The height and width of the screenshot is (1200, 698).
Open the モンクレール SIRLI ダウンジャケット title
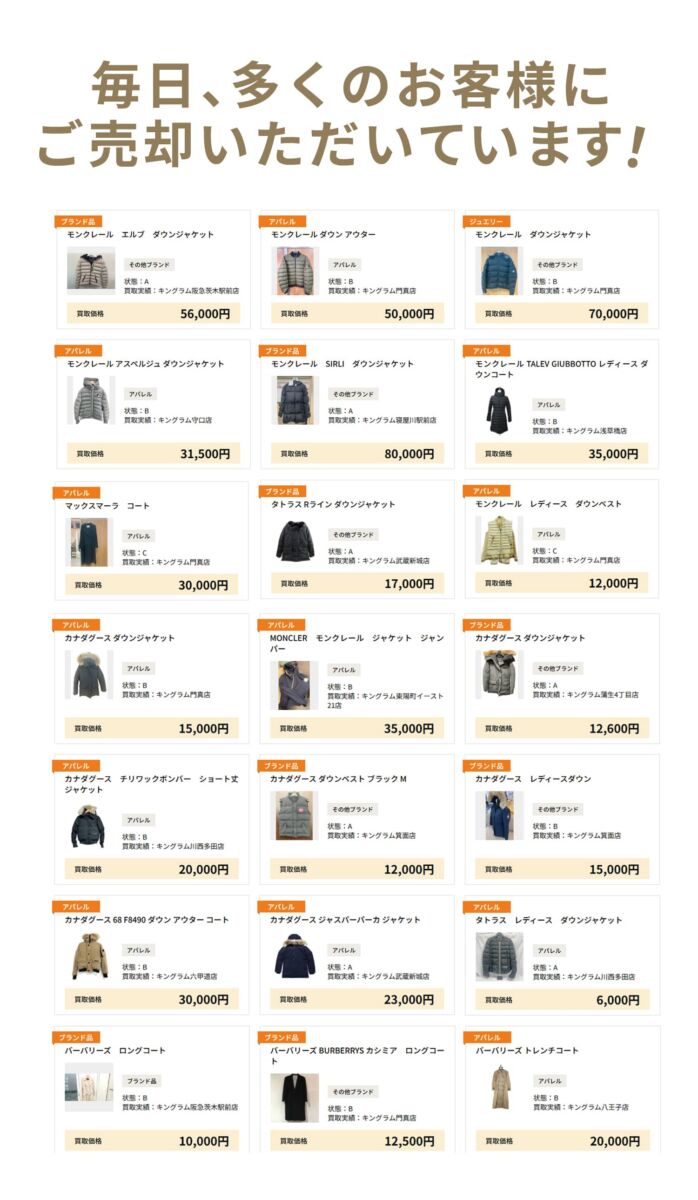342,364
